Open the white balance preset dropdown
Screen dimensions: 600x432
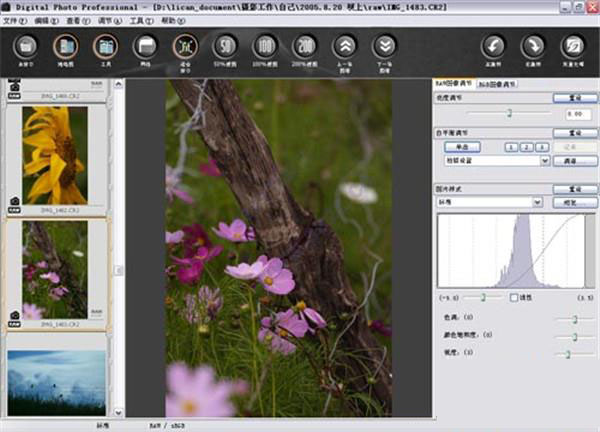pos(545,160)
